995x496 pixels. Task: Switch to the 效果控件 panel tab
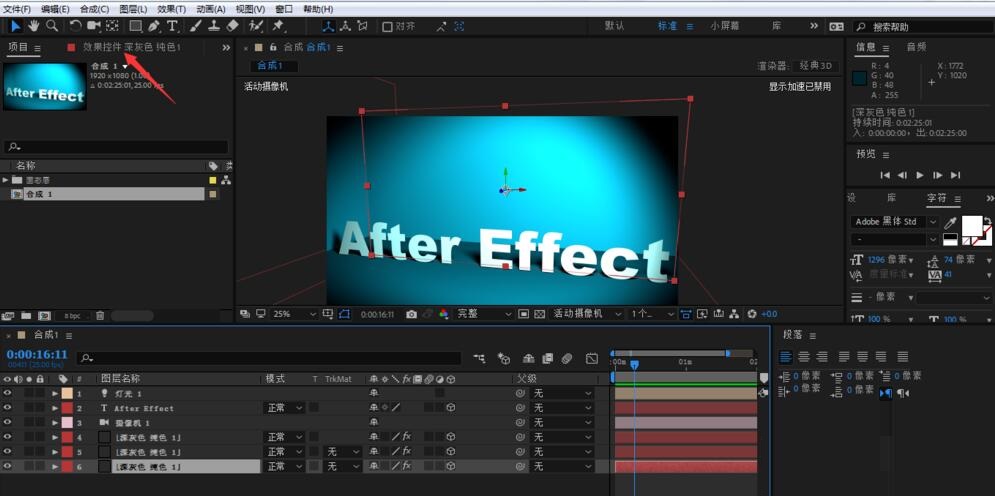131,48
